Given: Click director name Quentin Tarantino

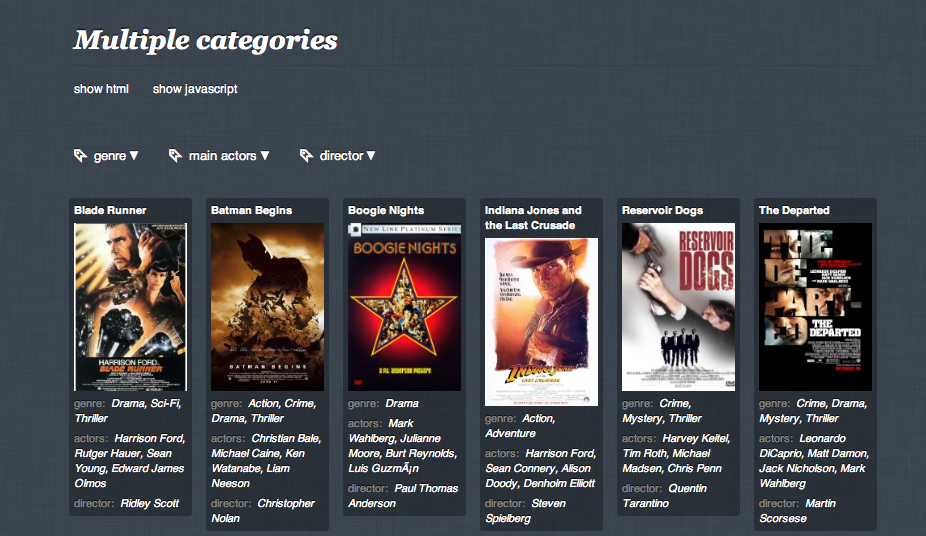Looking at the screenshot, I should tap(665, 496).
